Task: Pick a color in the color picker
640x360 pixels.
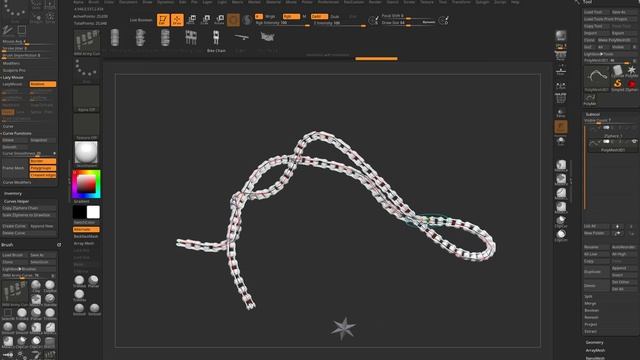Action: pyautogui.click(x=86, y=184)
